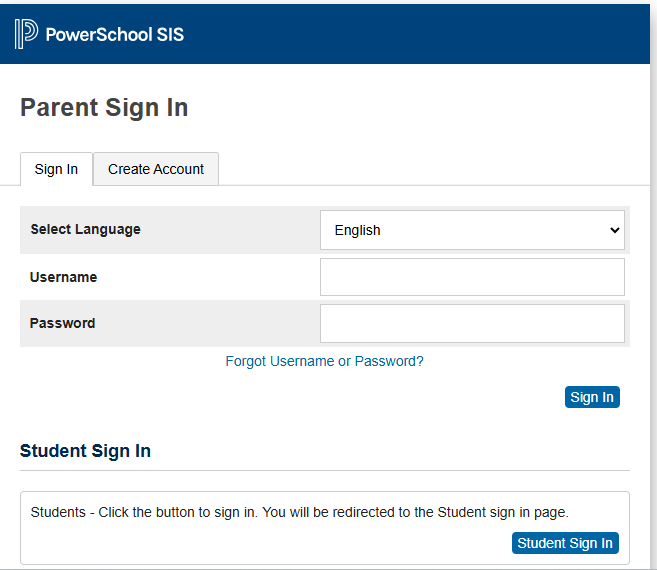
Task: Open the Create Account tab
Action: (x=156, y=169)
